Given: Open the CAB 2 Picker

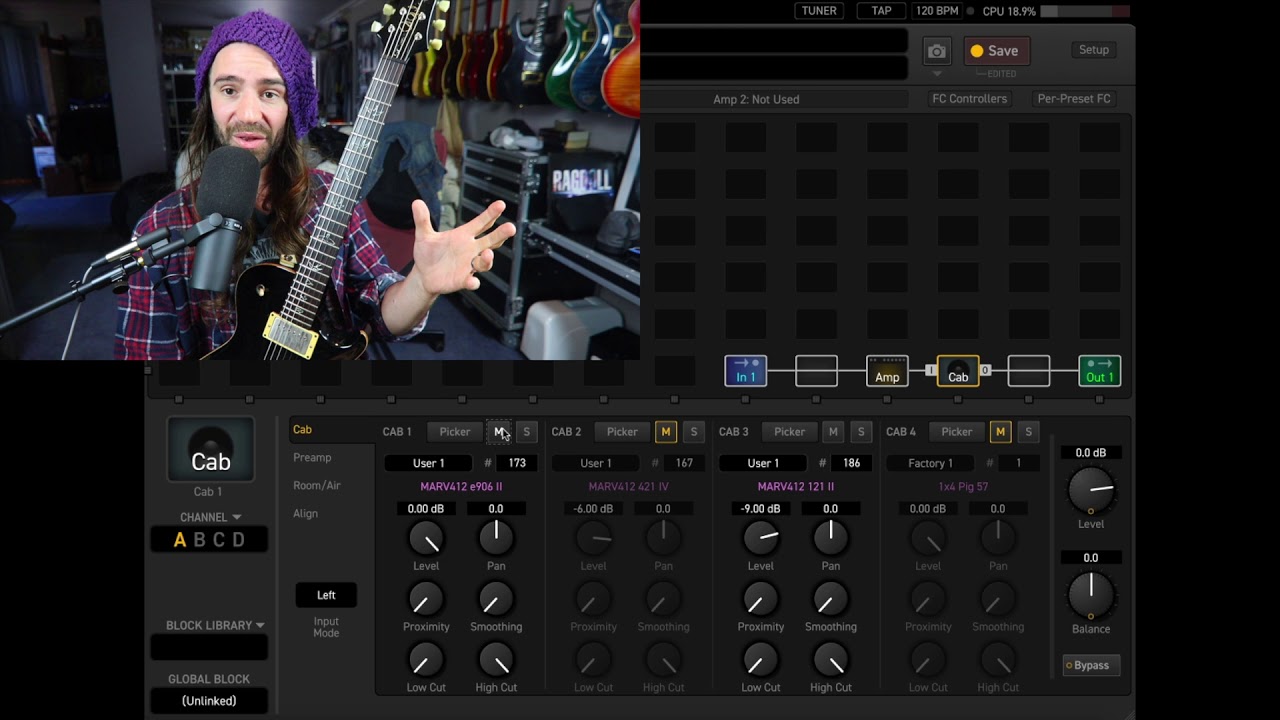Looking at the screenshot, I should click(x=622, y=432).
